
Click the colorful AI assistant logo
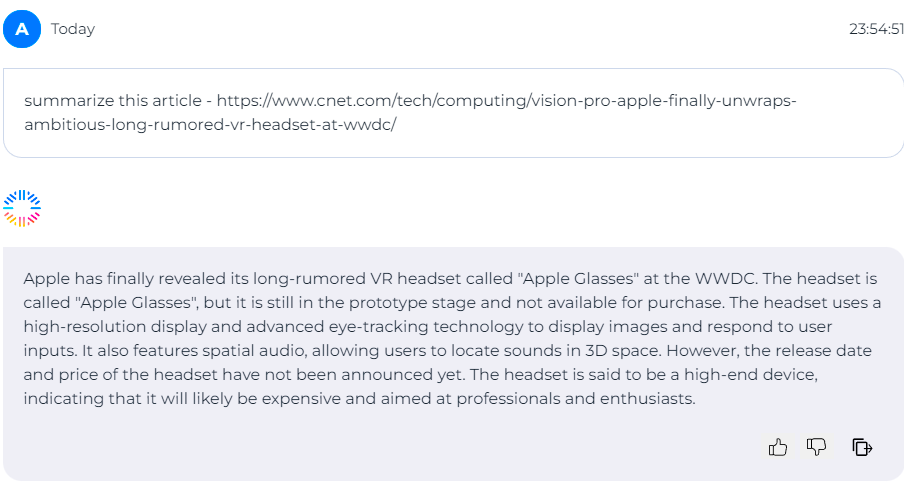point(22,207)
